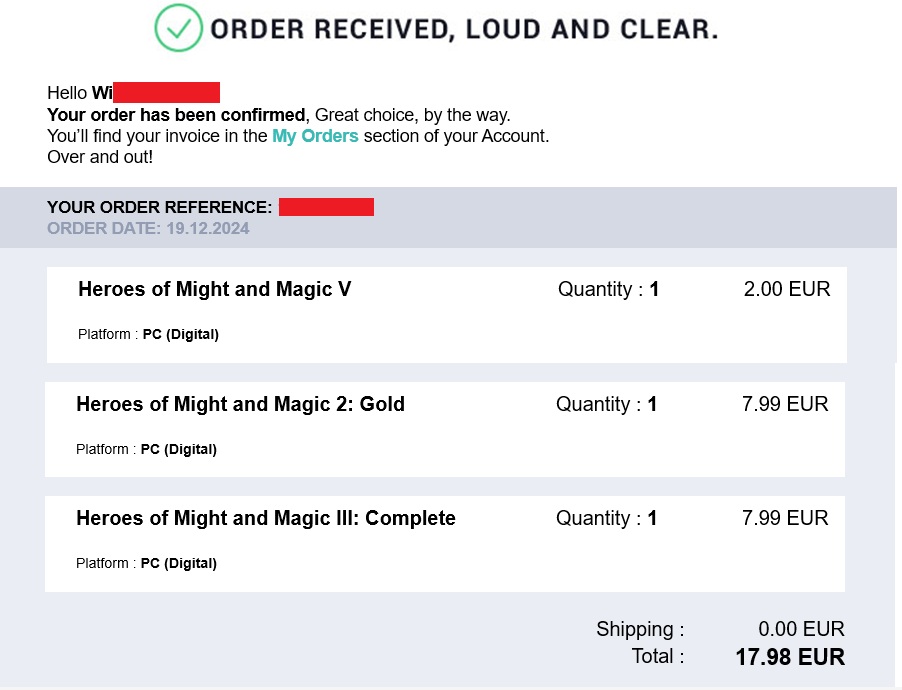
Task: Click the shipping cost 0.00 EUR
Action: click(801, 628)
